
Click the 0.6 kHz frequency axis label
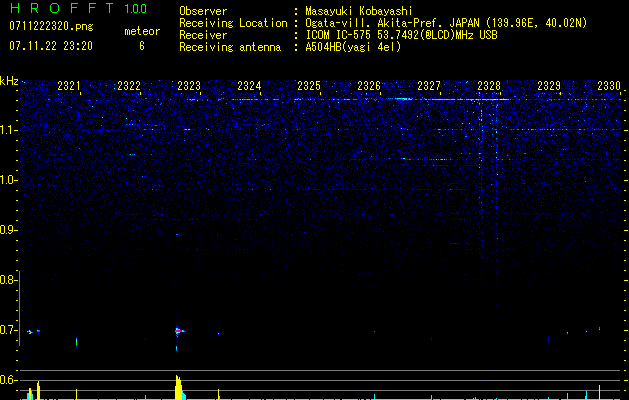point(9,380)
